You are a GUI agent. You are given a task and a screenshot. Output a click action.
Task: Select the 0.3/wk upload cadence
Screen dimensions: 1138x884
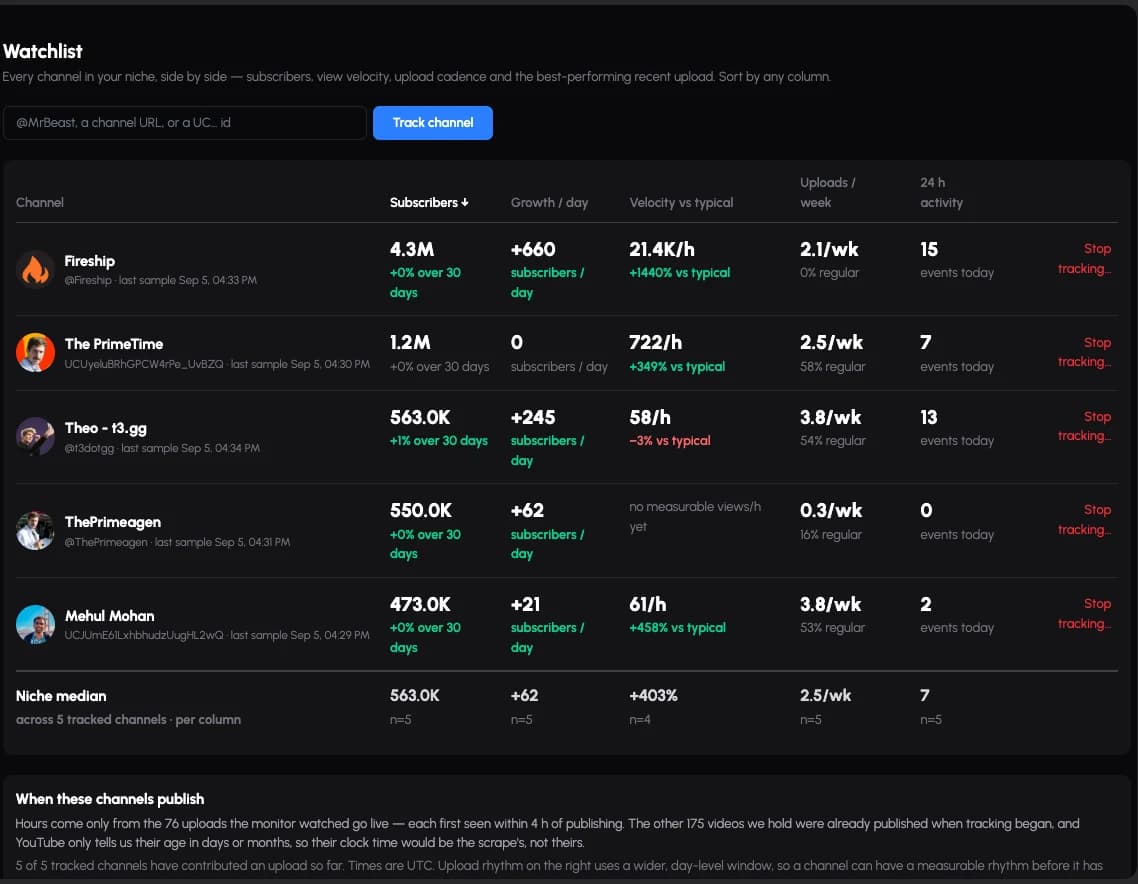pyautogui.click(x=831, y=510)
